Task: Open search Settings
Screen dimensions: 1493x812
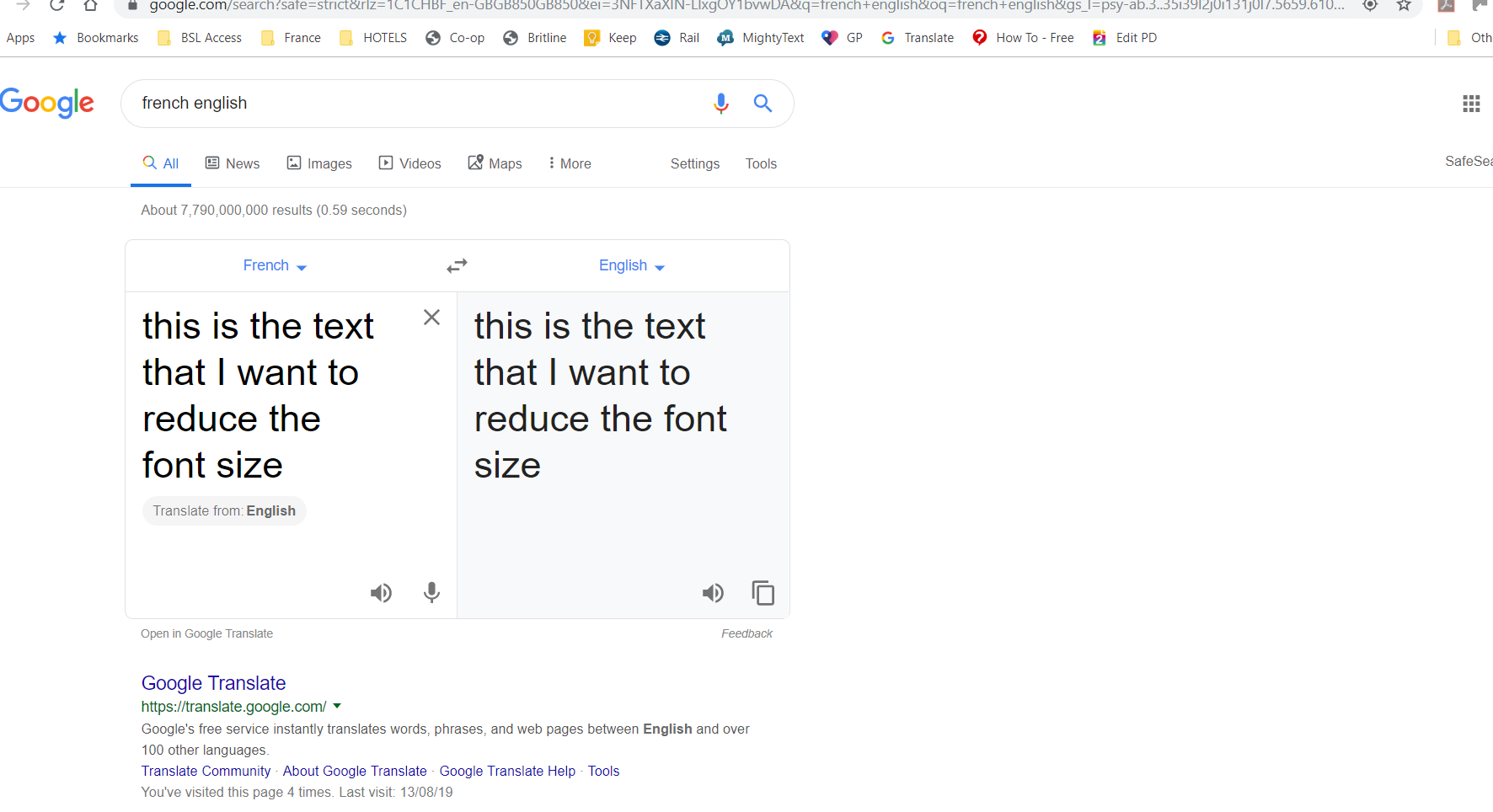Action: coord(695,163)
